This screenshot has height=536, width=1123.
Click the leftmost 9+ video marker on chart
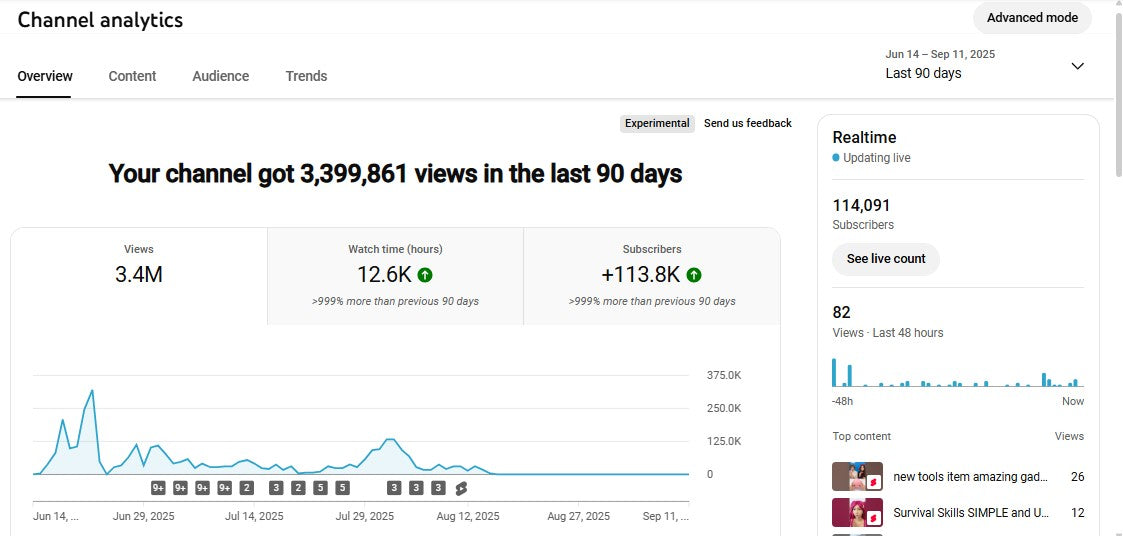pyautogui.click(x=158, y=488)
